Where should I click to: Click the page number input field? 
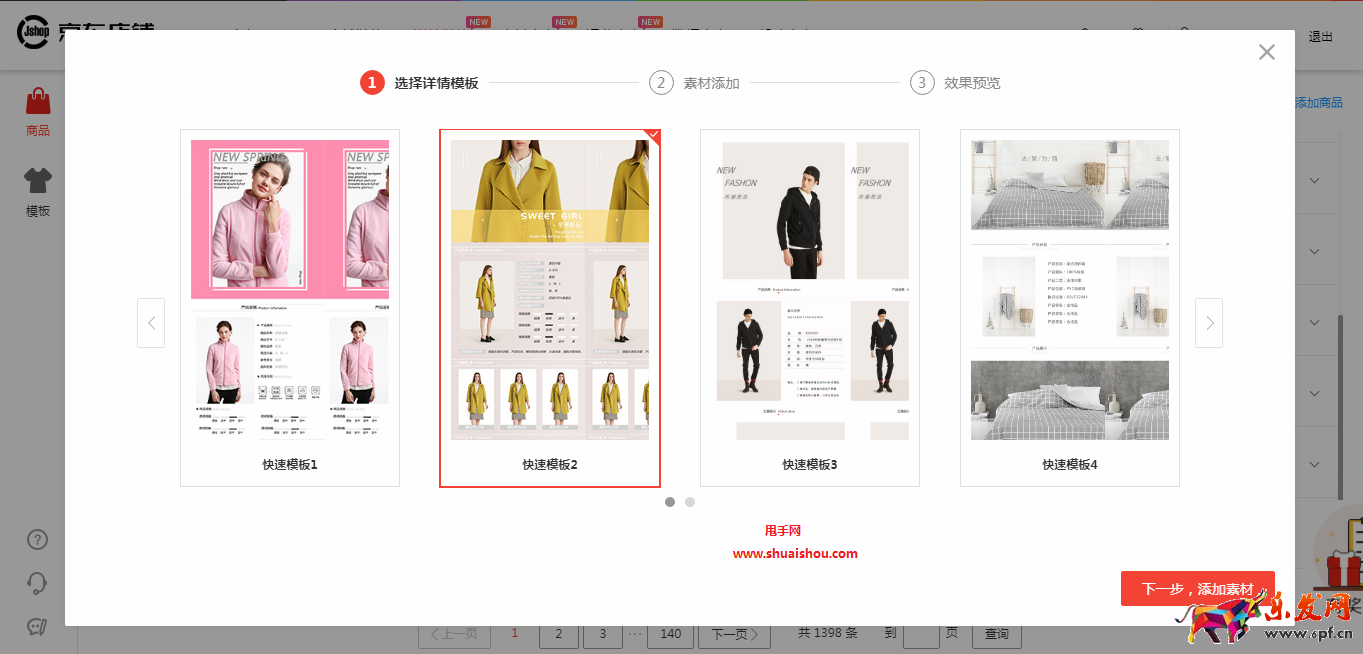coord(921,634)
